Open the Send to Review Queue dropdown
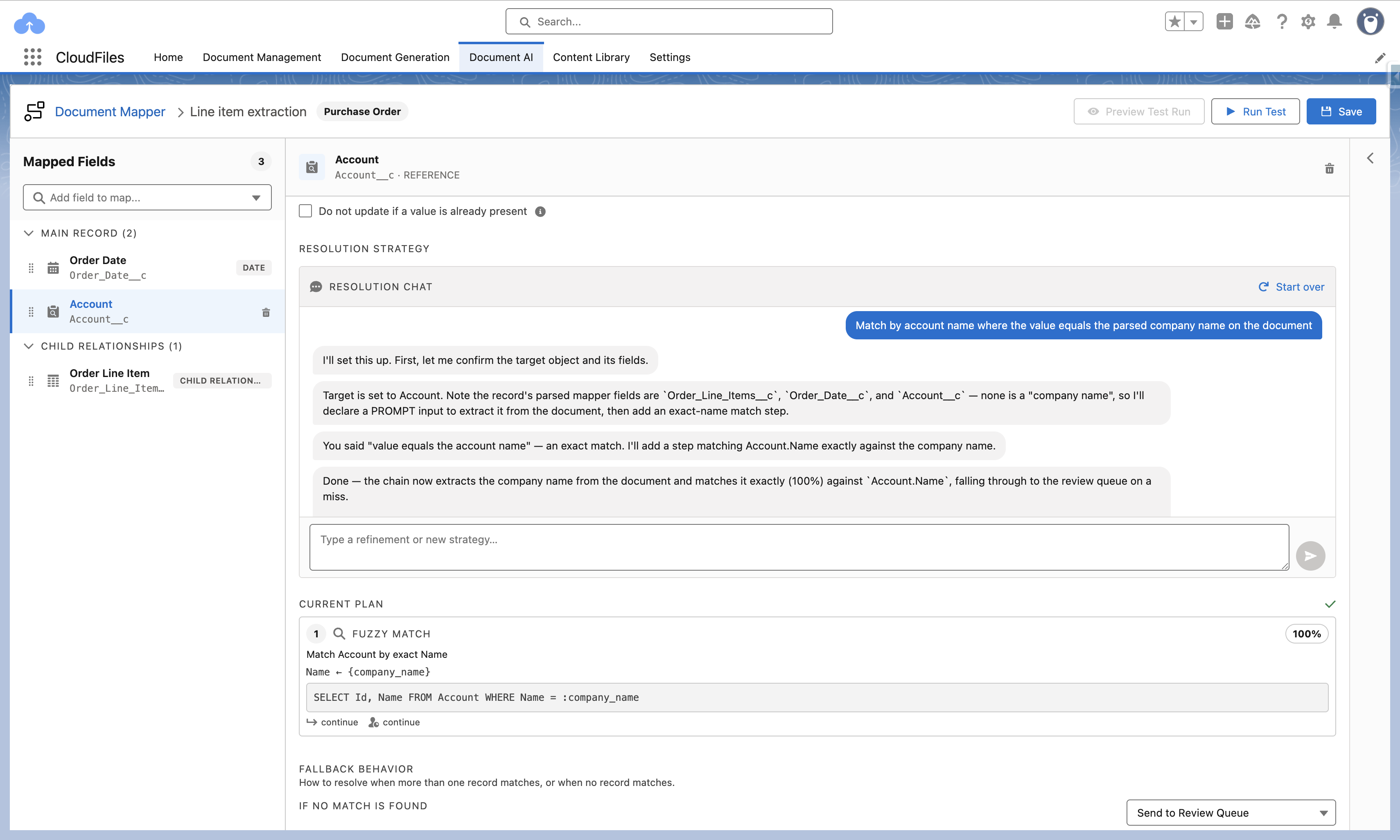This screenshot has width=1400, height=840. point(1231,813)
